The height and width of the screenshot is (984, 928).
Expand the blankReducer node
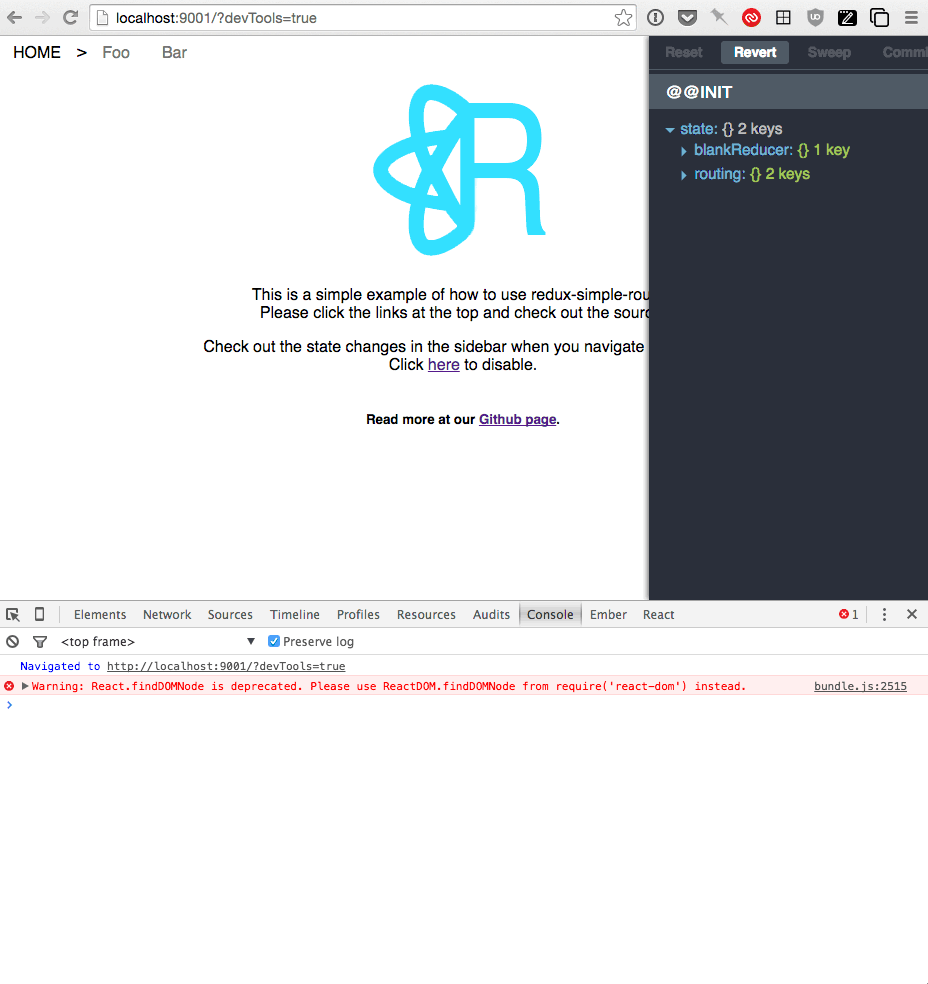click(683, 151)
